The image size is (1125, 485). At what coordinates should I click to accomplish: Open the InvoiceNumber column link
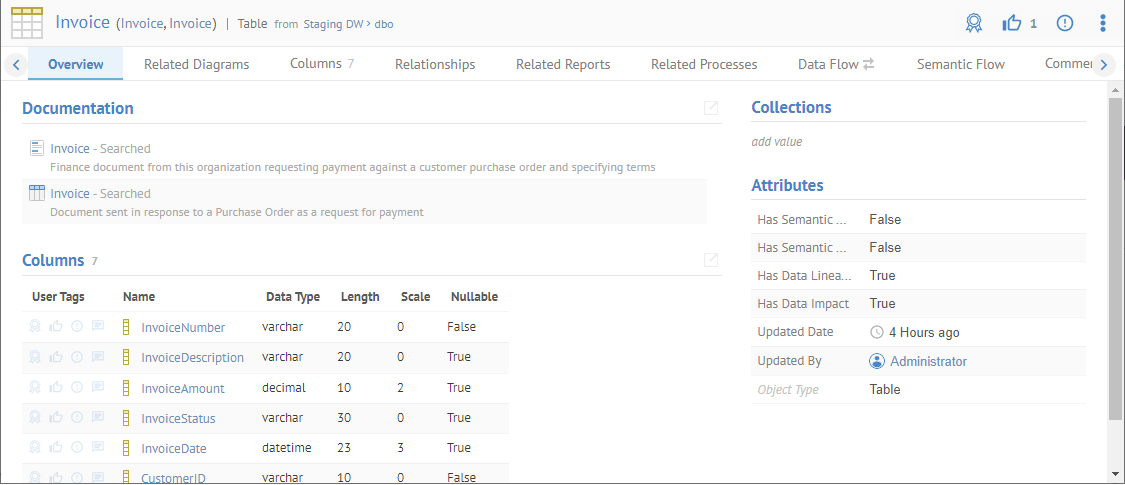(x=183, y=328)
